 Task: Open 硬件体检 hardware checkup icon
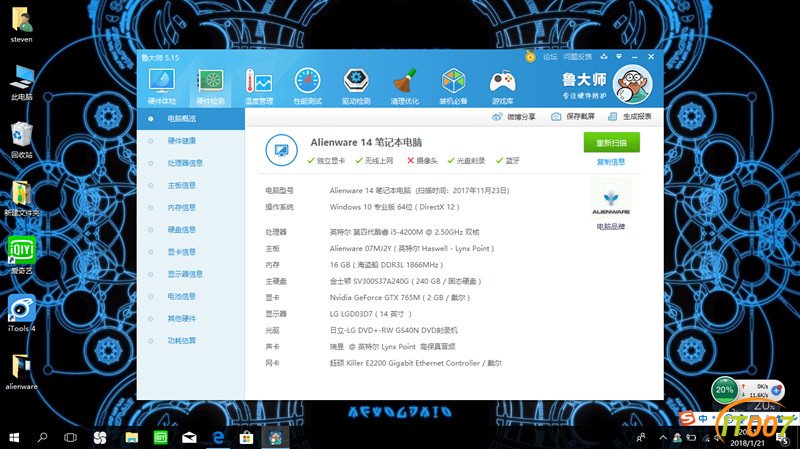(162, 86)
